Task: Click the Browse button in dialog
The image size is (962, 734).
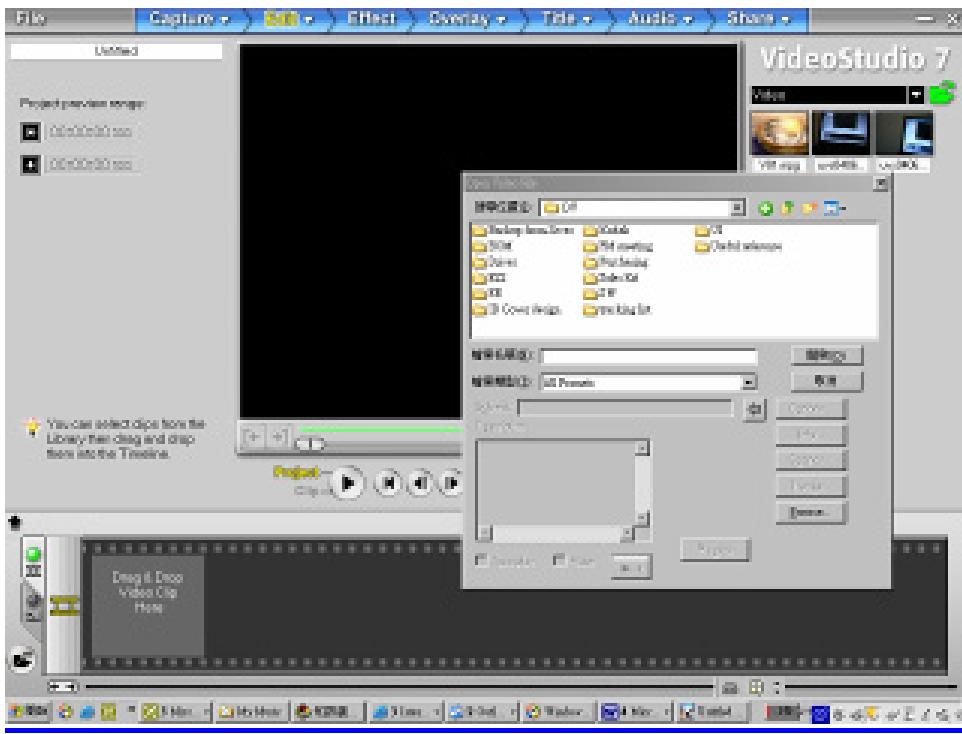Action: point(811,512)
